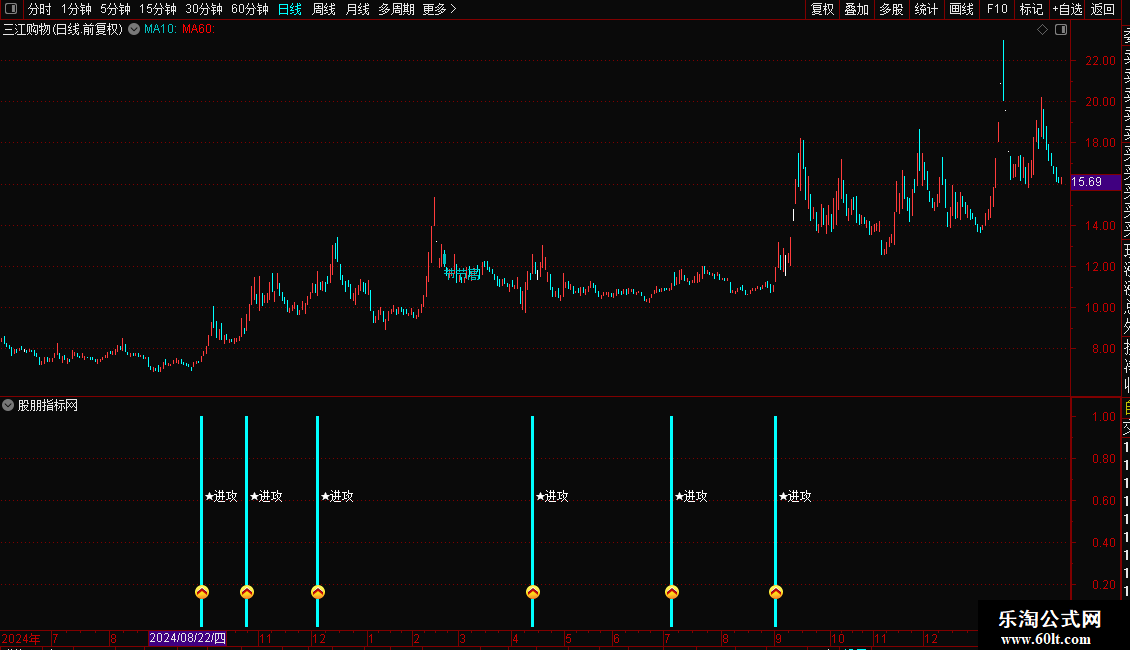Click the diamond icon at chart top right
This screenshot has width=1130, height=650.
[1042, 30]
